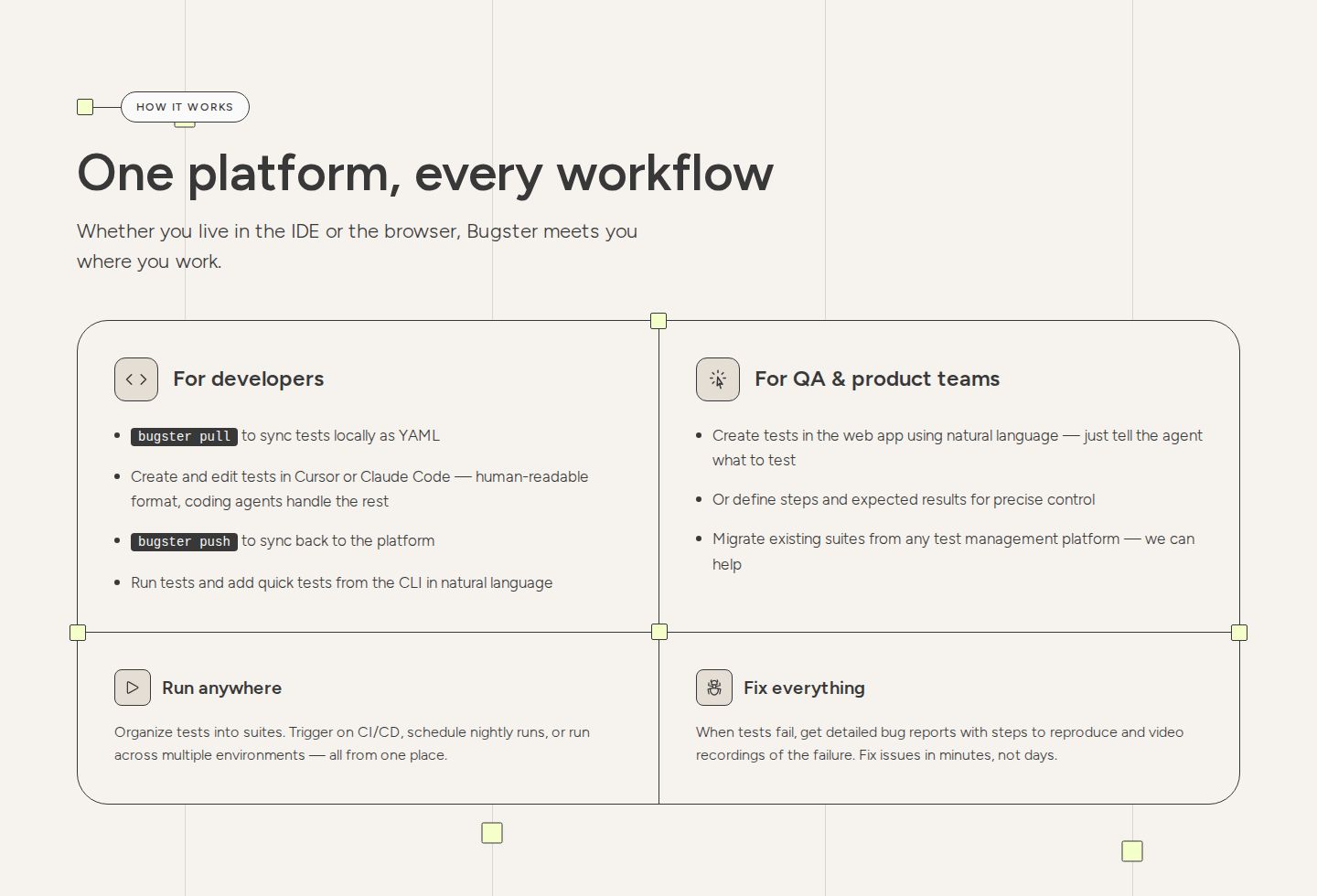Click the HOW IT WORKS pill label
The width and height of the screenshot is (1317, 896).
pyautogui.click(x=185, y=107)
